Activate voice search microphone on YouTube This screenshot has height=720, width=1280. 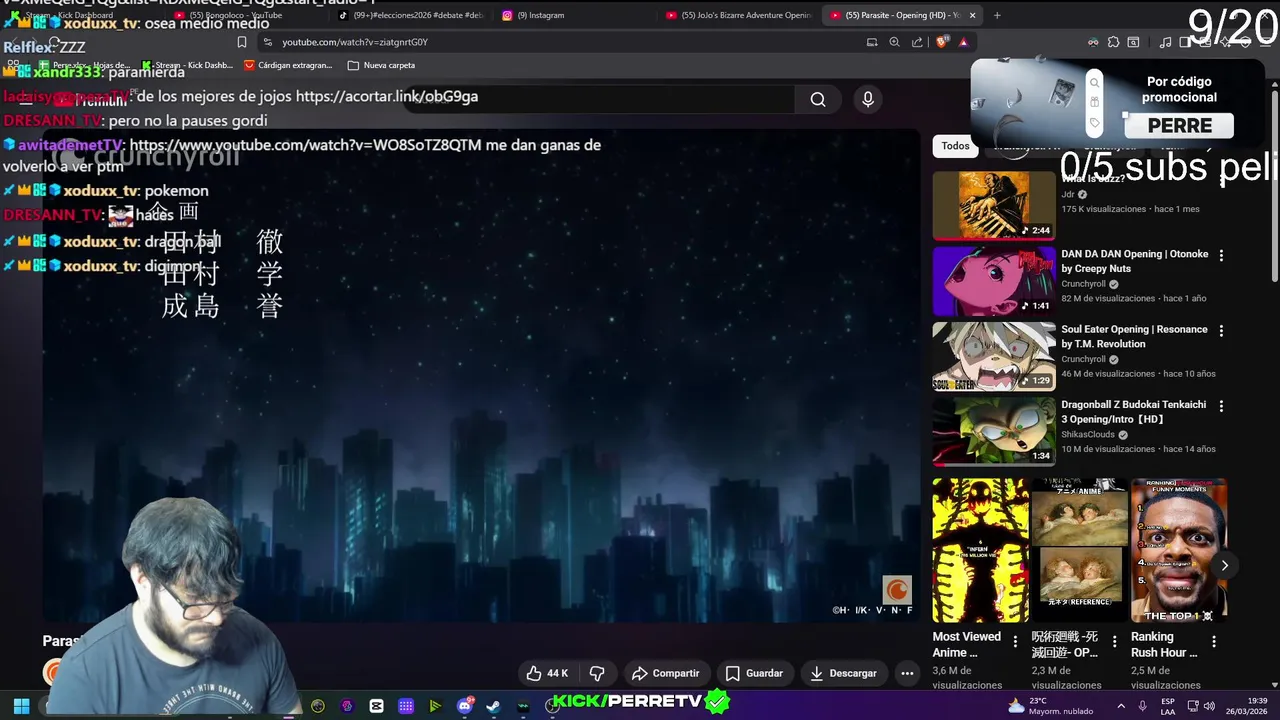point(868,99)
